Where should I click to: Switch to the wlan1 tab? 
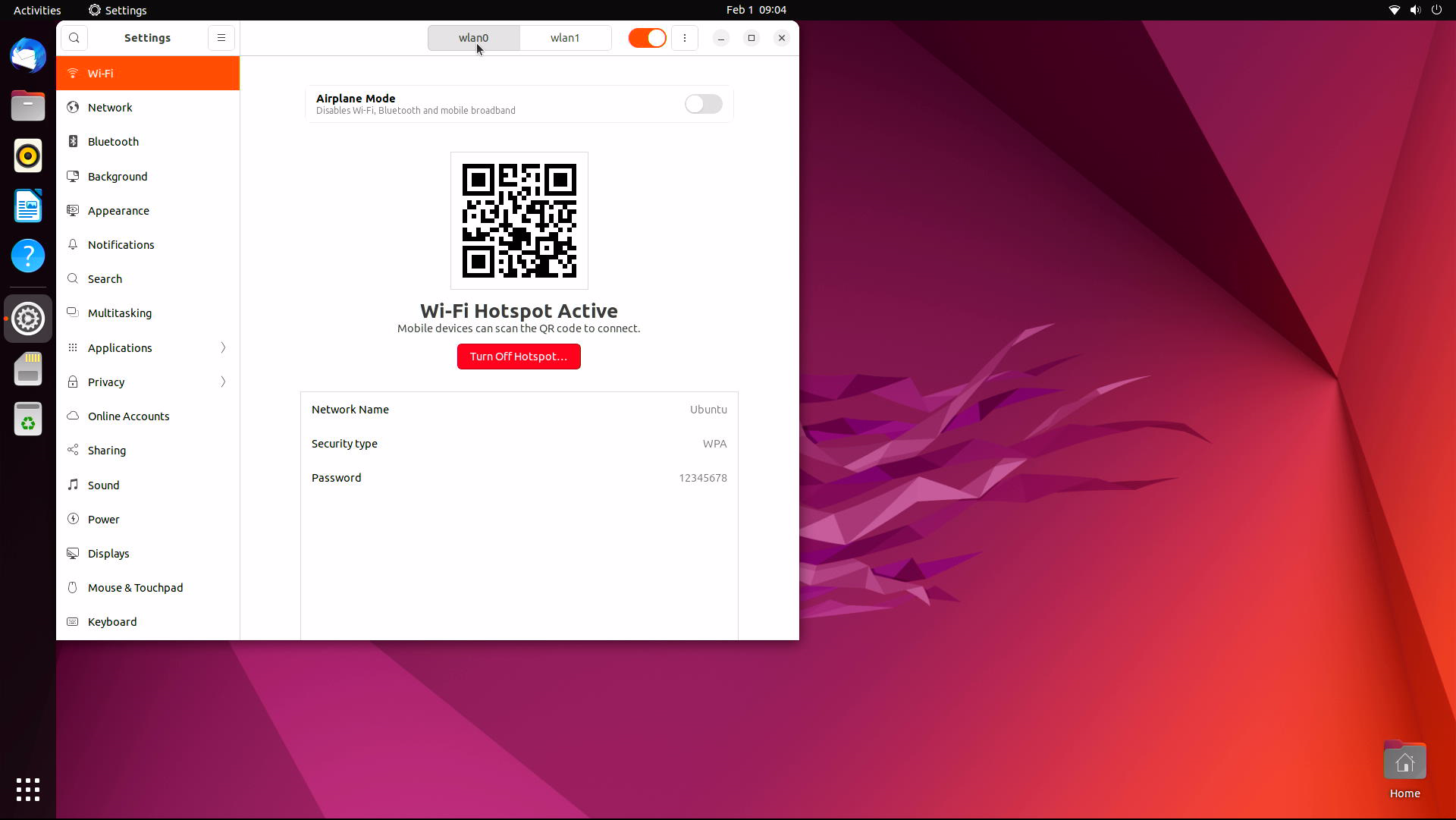click(565, 38)
